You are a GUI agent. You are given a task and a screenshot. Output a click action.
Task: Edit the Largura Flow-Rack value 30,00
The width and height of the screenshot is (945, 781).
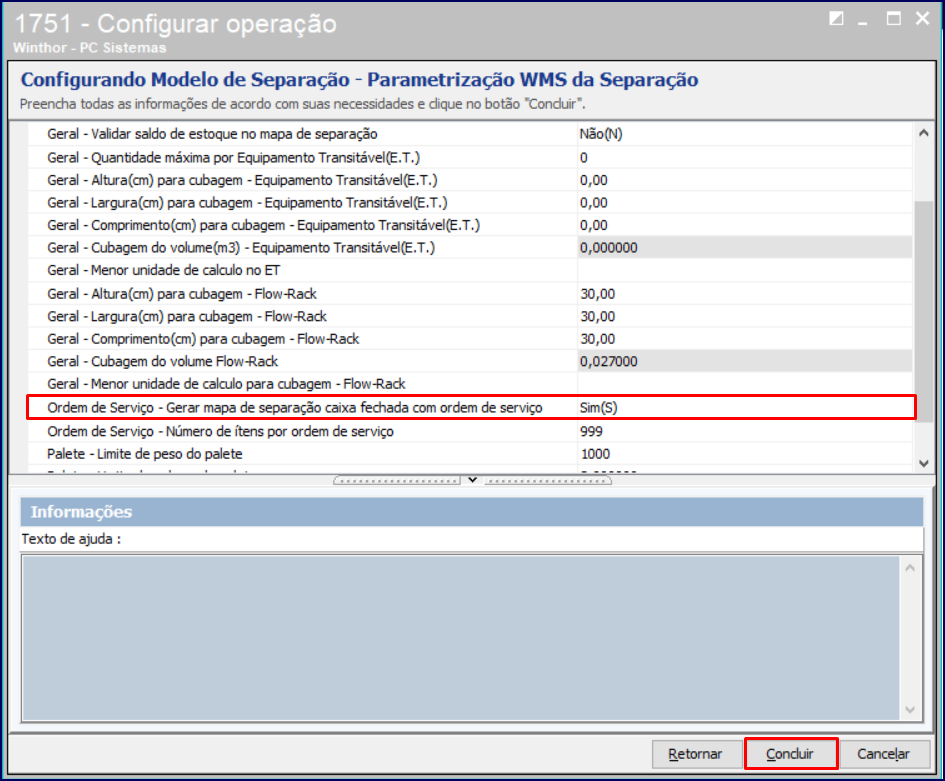click(745, 316)
